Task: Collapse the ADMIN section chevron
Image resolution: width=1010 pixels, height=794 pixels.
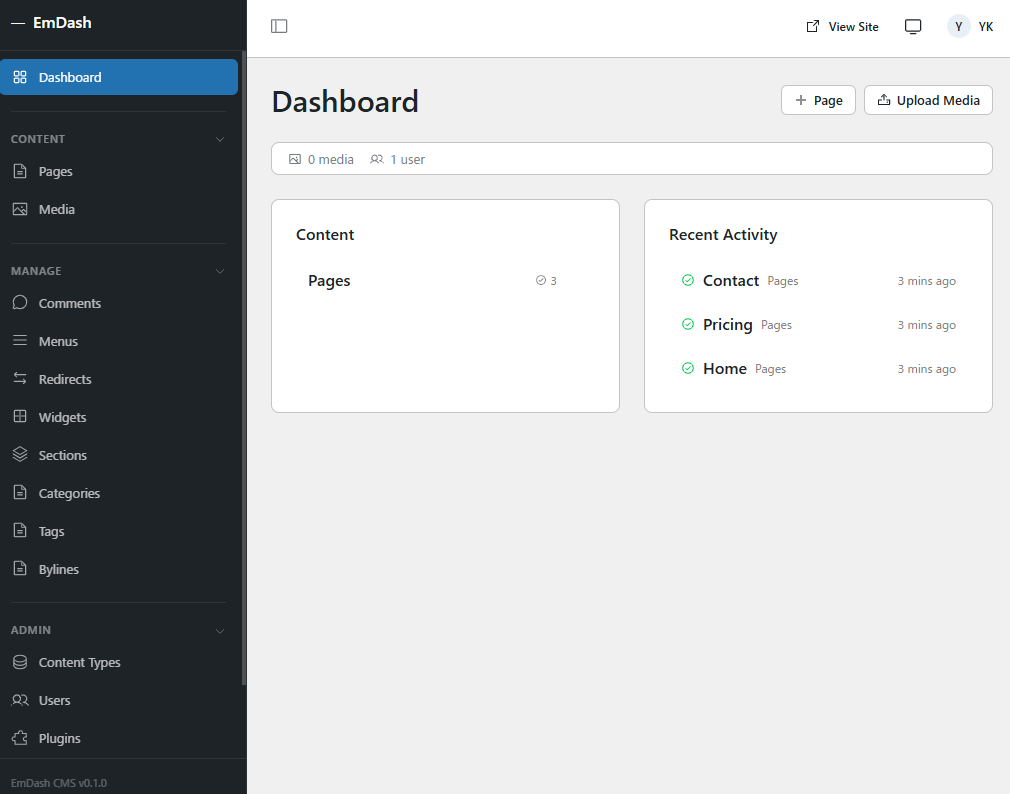Action: pos(220,630)
